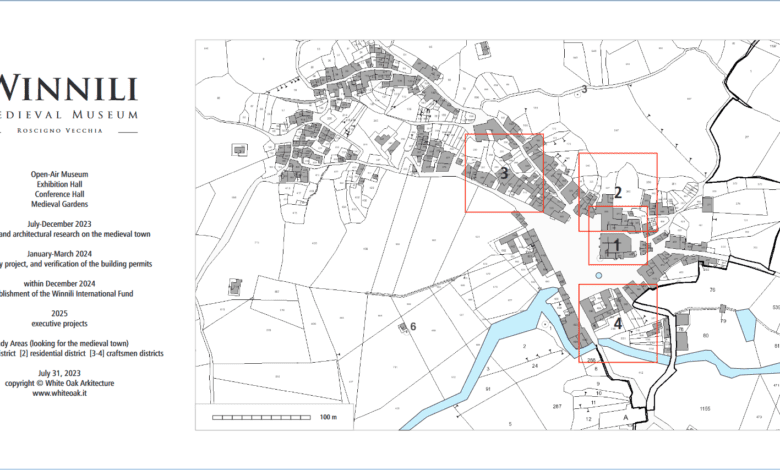Select the 'Medieval Museum' subtitle text
Image resolution: width=780 pixels, height=470 pixels.
click(x=69, y=115)
